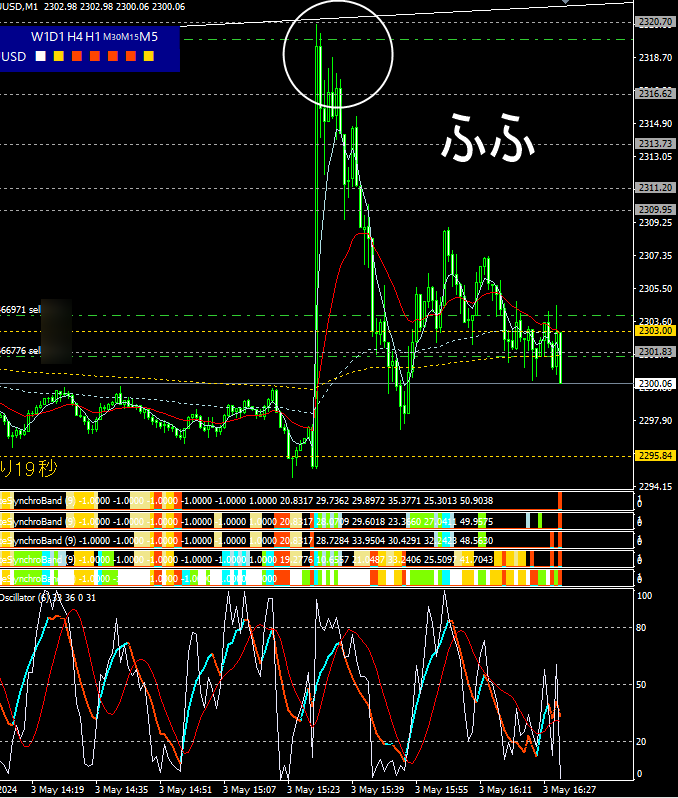Select the M5 timeframe label

pyautogui.click(x=149, y=37)
